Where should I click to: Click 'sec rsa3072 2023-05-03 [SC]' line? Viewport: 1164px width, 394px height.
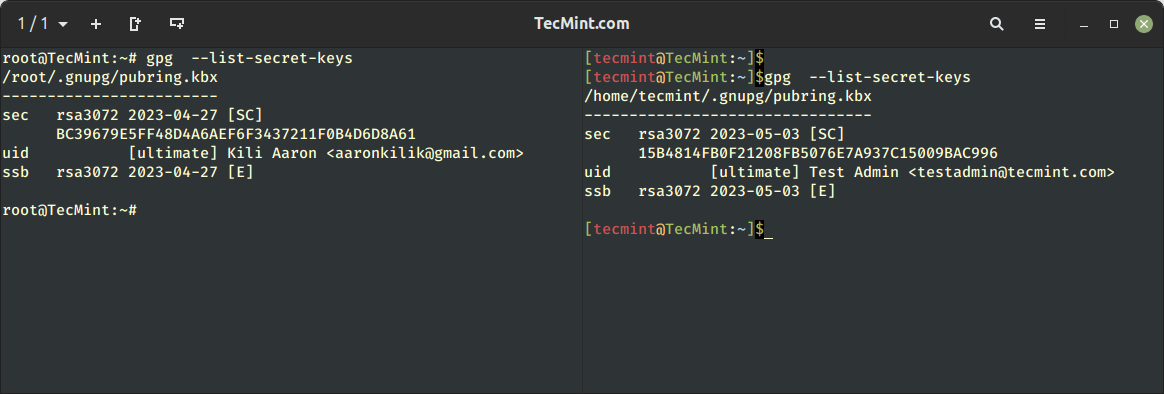tap(714, 134)
